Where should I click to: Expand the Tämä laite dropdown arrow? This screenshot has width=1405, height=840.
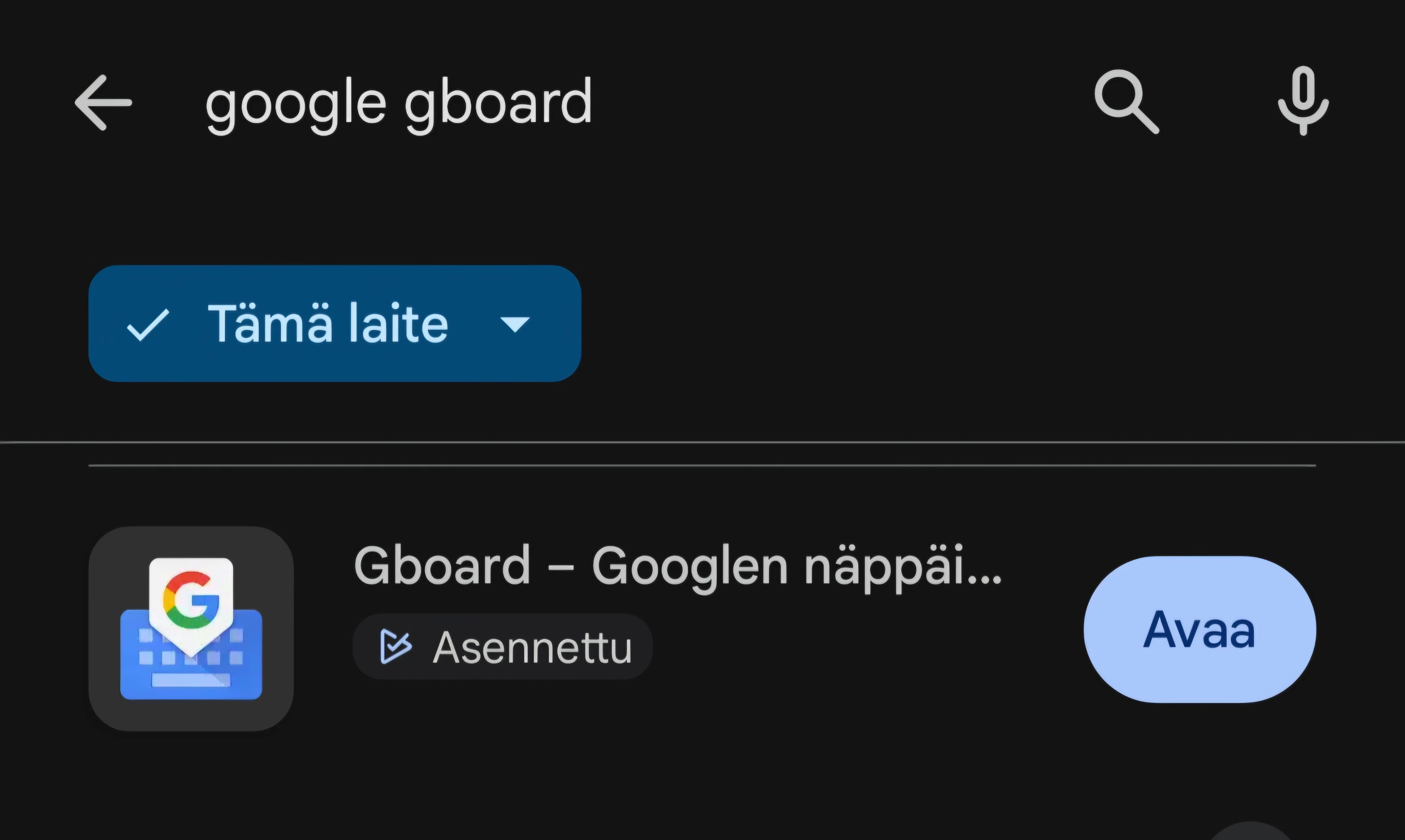coord(515,324)
